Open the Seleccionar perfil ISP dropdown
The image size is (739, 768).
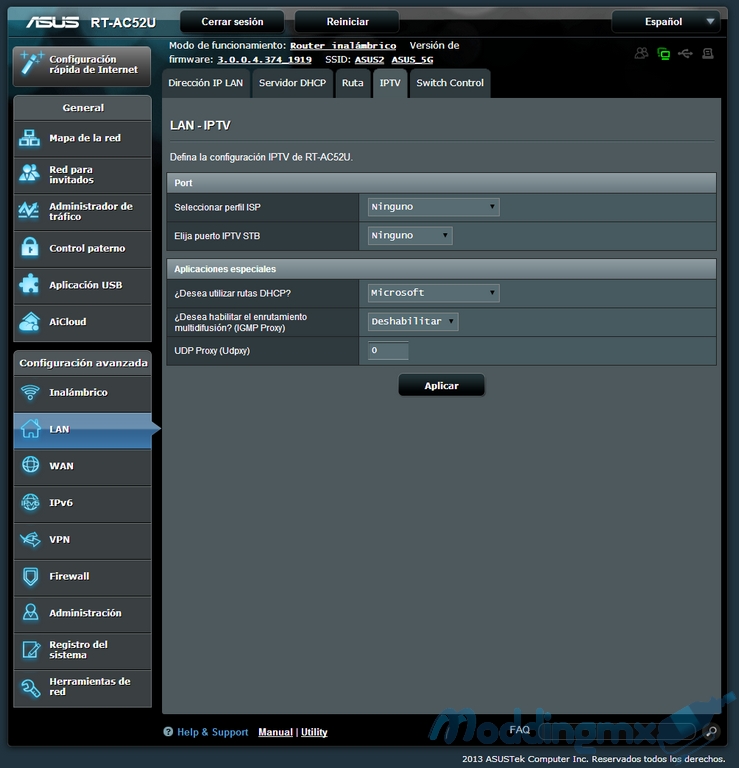[433, 207]
